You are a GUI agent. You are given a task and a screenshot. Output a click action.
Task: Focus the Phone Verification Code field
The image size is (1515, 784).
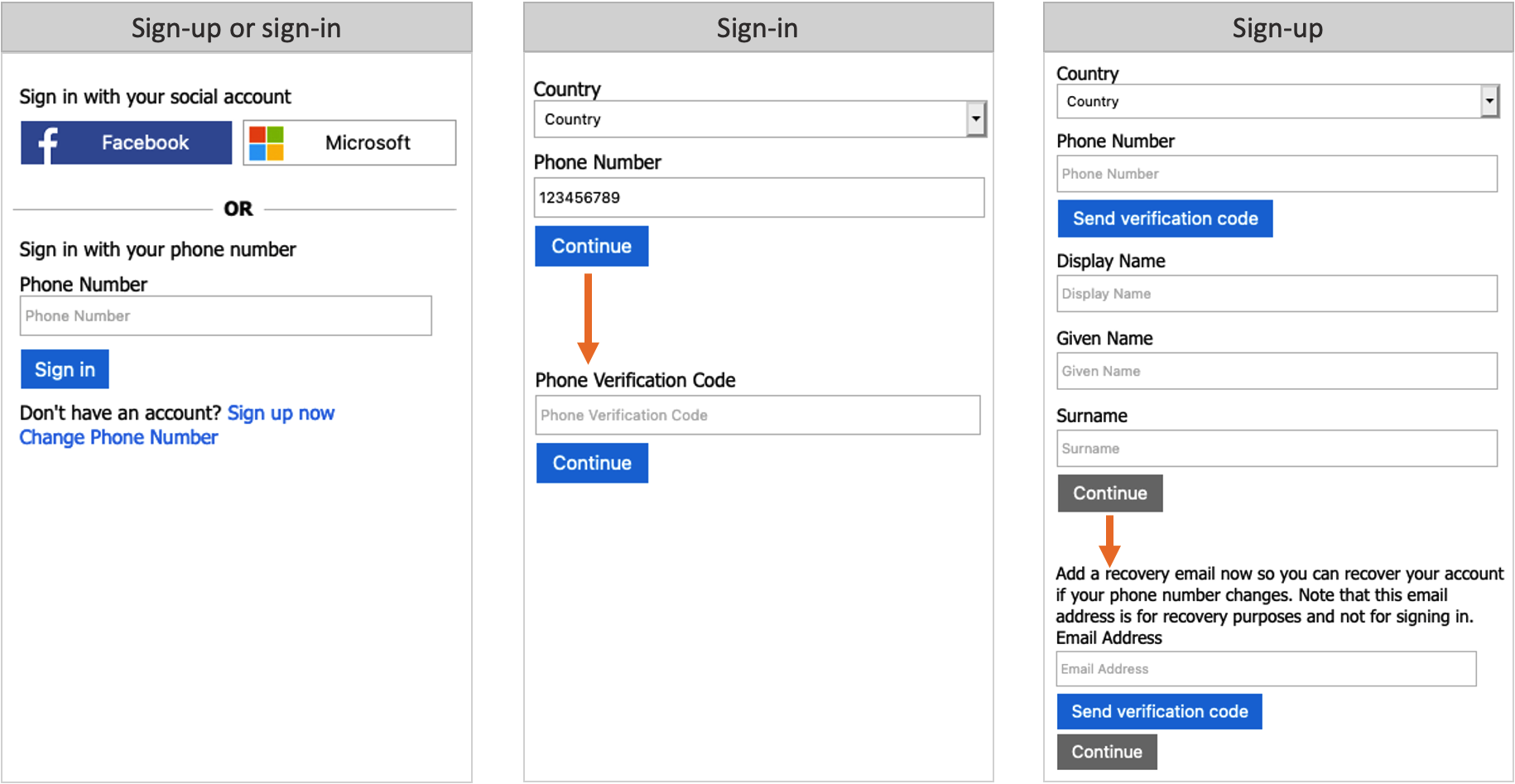pyautogui.click(x=757, y=415)
